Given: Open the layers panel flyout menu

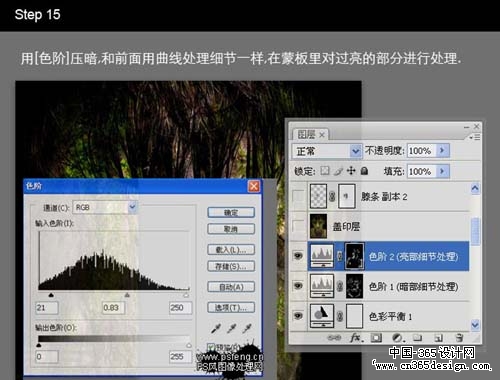Looking at the screenshot, I should (475, 137).
